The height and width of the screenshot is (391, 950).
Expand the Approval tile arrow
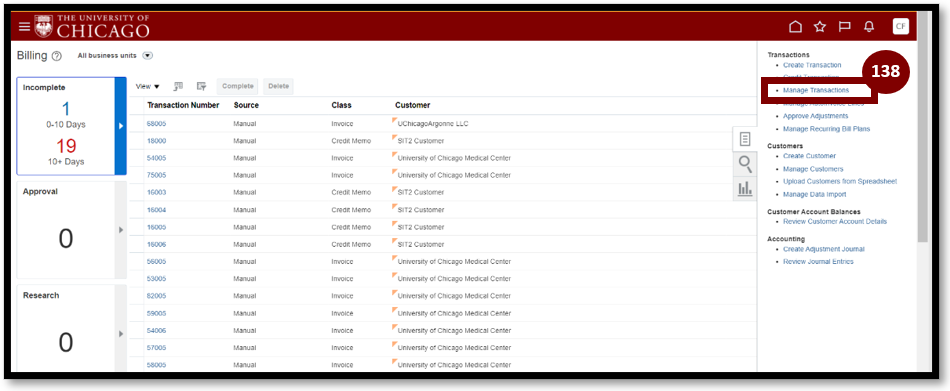tap(121, 230)
